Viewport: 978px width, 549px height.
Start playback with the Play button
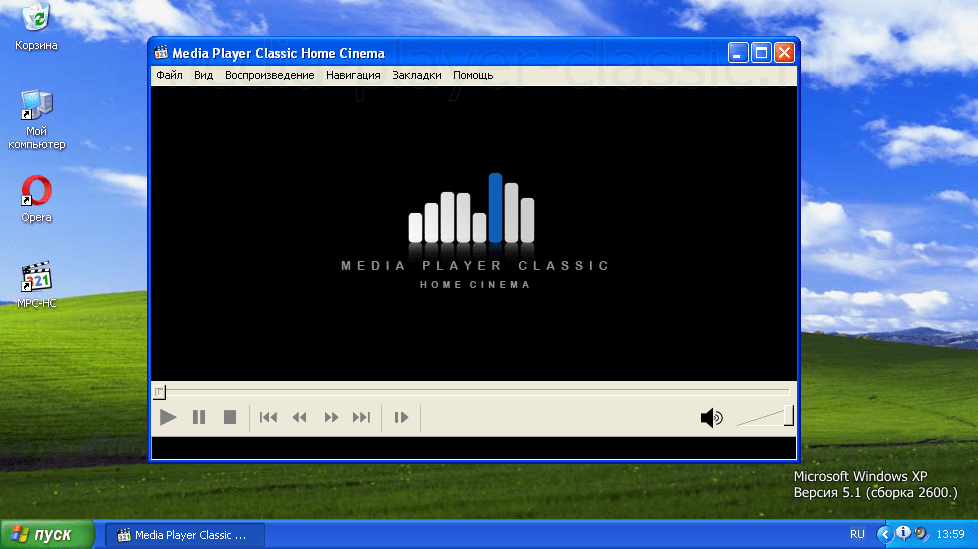click(x=168, y=417)
